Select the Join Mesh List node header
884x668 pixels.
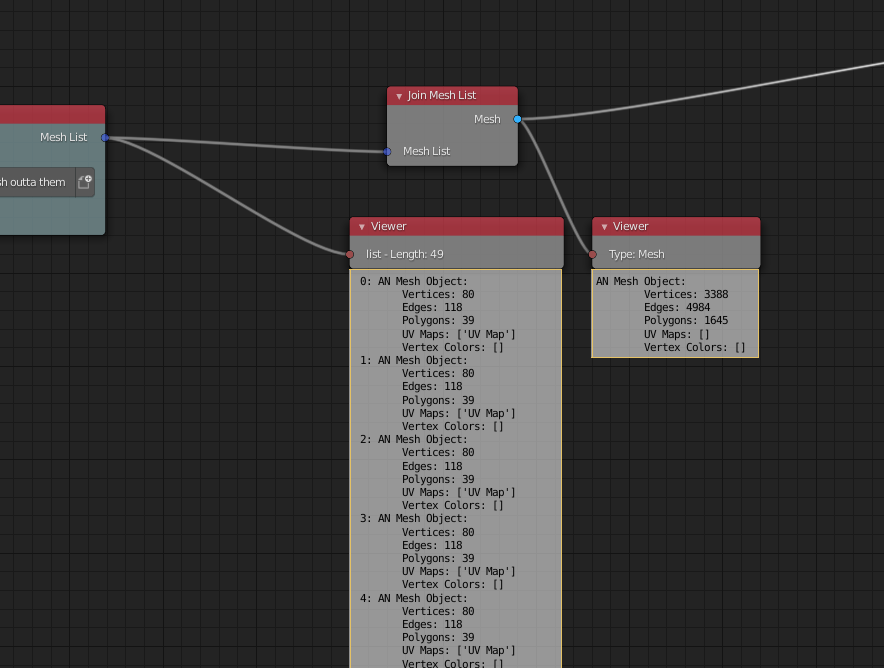click(x=452, y=96)
